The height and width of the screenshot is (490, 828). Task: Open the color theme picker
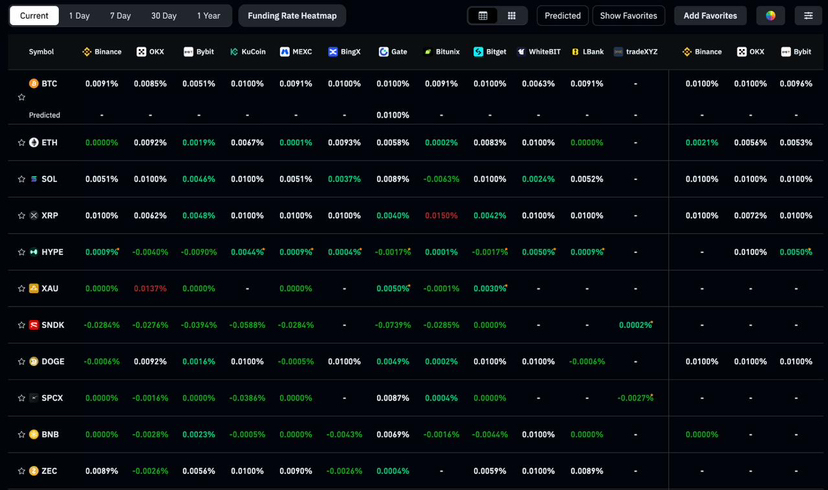770,16
